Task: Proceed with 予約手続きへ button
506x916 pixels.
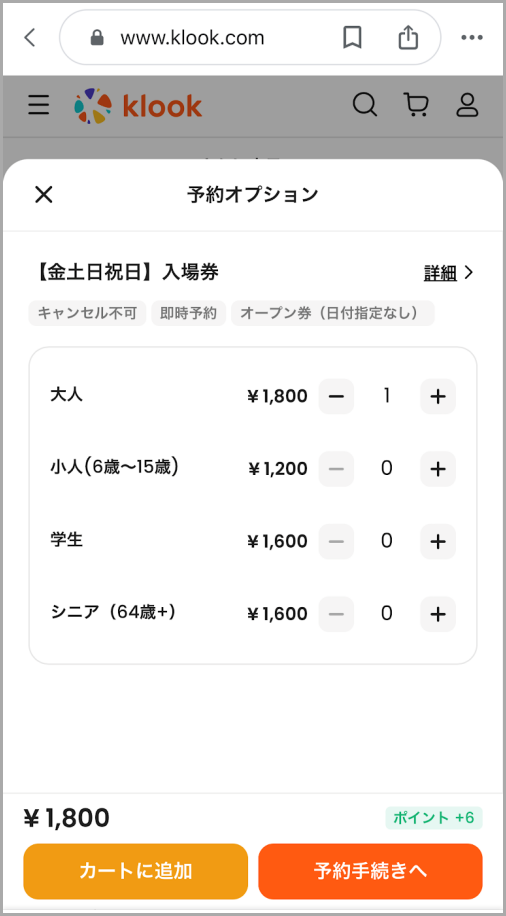Action: (370, 871)
